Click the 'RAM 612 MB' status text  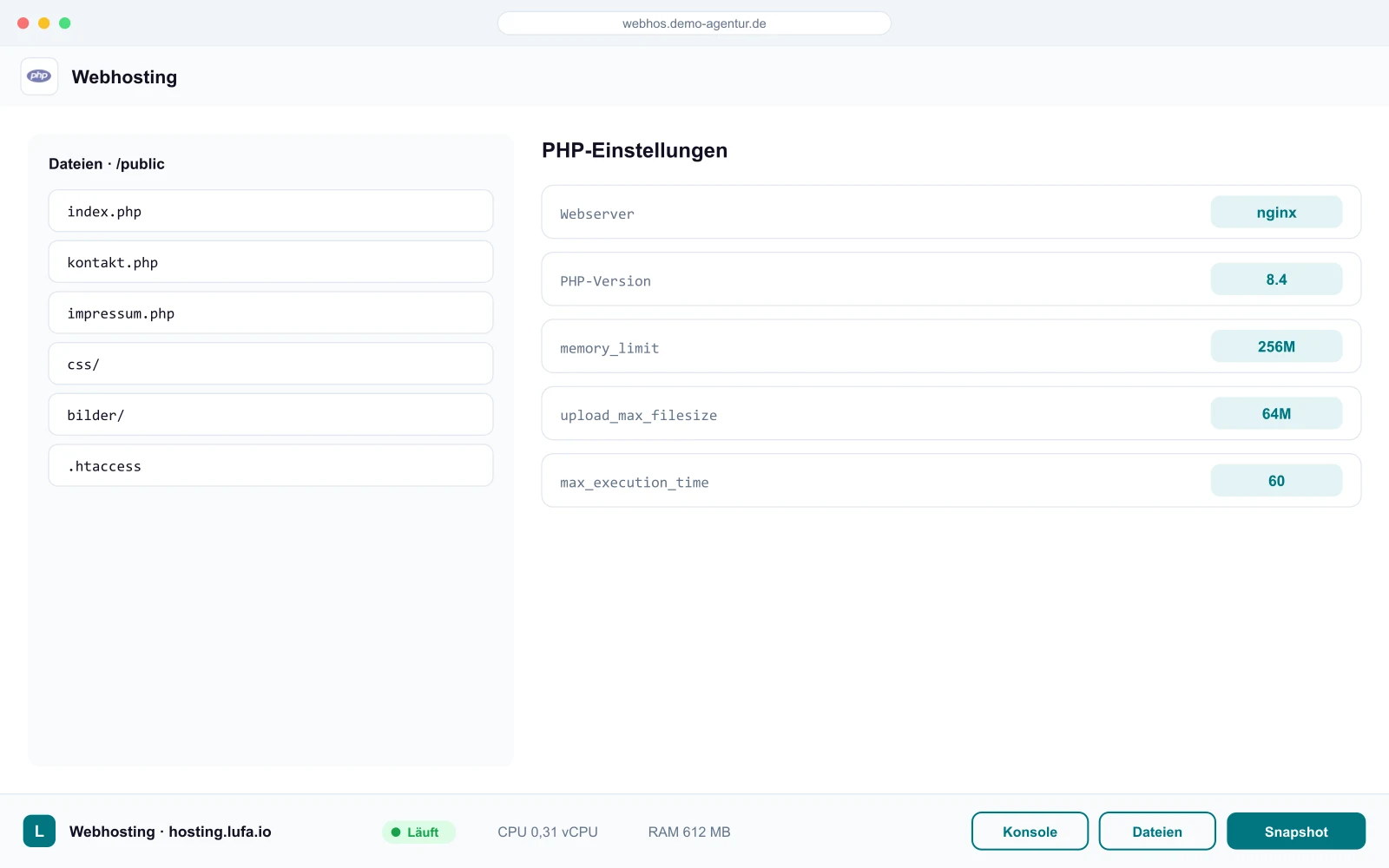point(689,832)
